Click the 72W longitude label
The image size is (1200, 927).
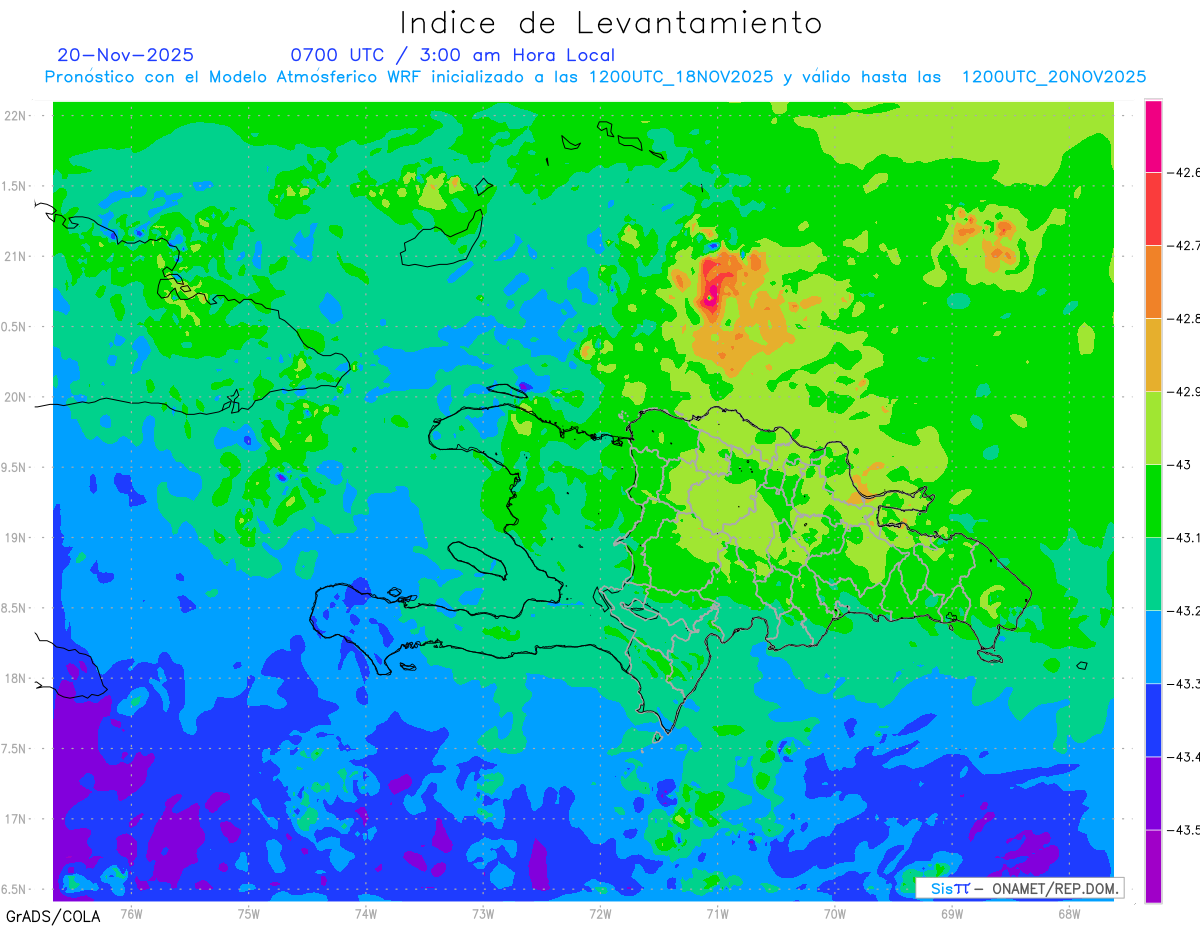point(600,913)
